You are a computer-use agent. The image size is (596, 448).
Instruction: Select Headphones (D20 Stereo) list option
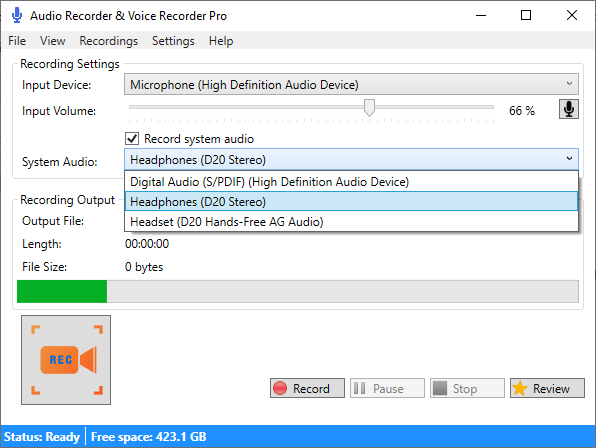pyautogui.click(x=351, y=201)
